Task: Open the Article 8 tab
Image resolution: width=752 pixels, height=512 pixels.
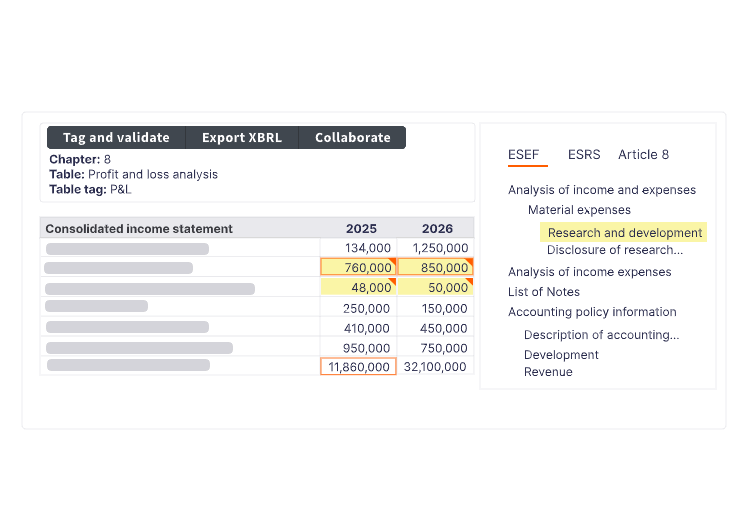Action: [x=643, y=155]
